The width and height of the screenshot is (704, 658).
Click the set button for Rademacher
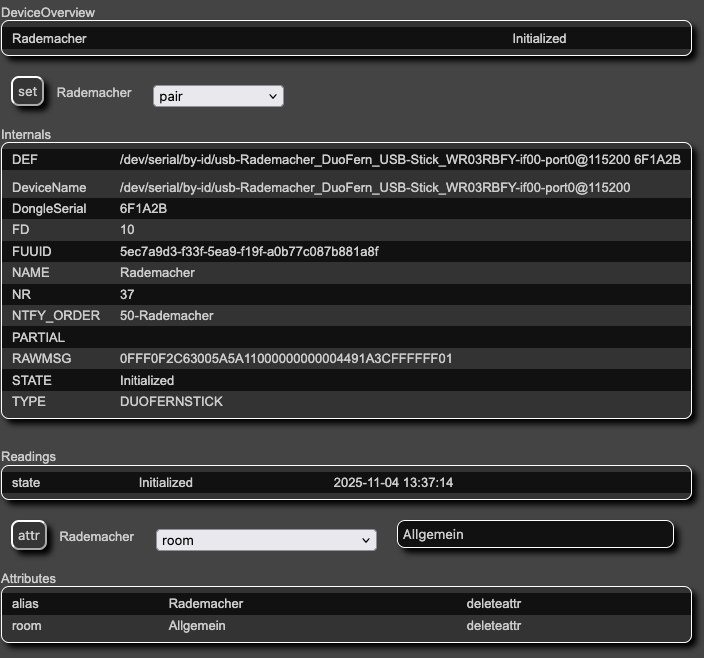(27, 92)
